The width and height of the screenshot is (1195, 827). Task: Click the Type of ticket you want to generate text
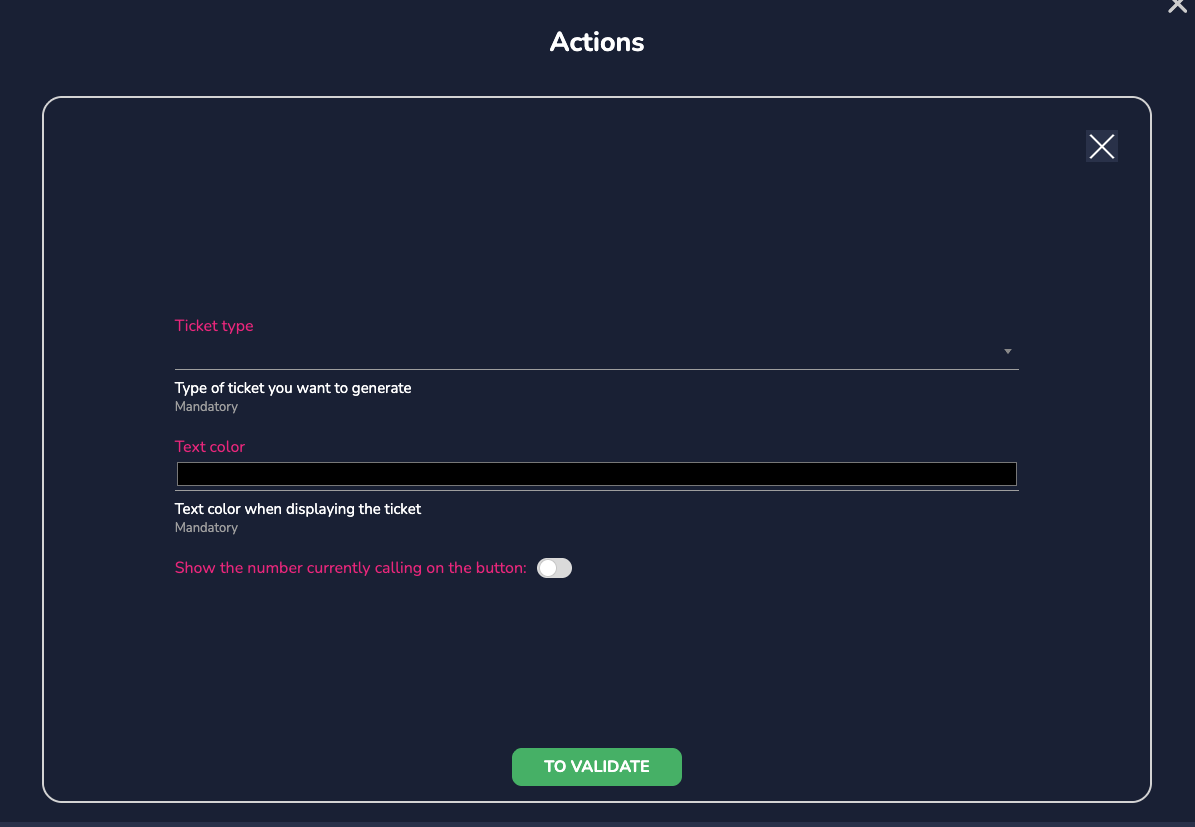293,388
